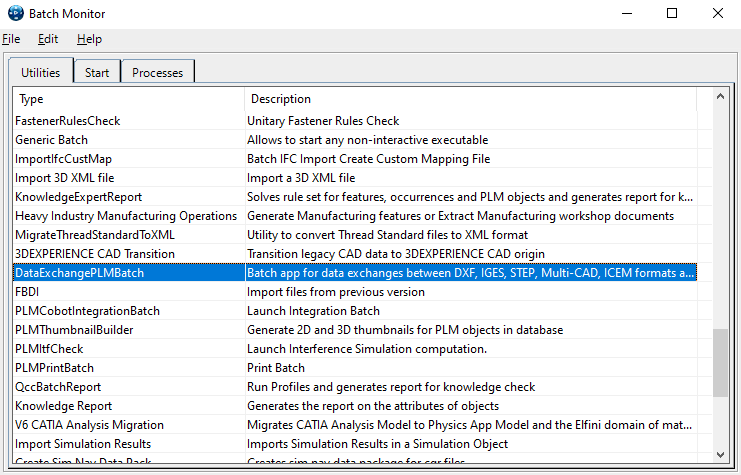
Task: Sort by the Type column header
Action: [129, 99]
